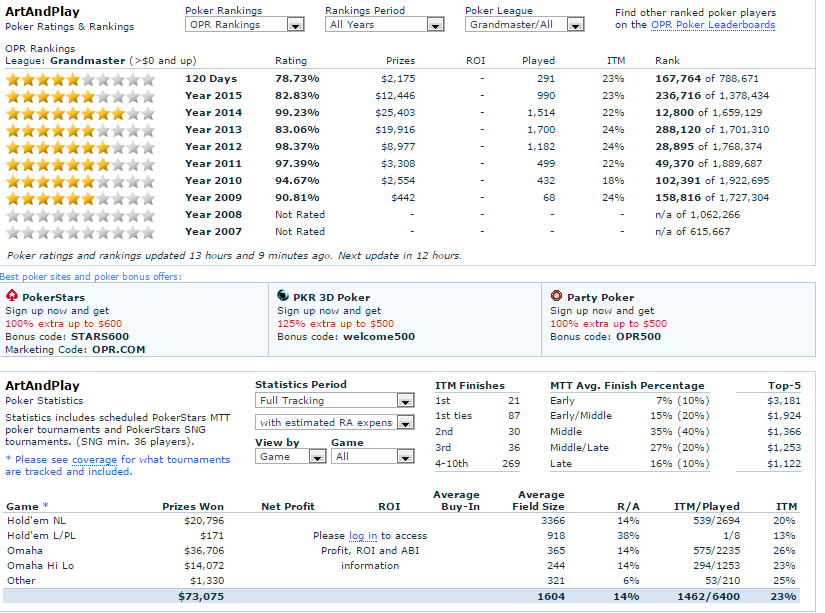
Task: Click Not Rated for Year 2008
Action: 300,215
